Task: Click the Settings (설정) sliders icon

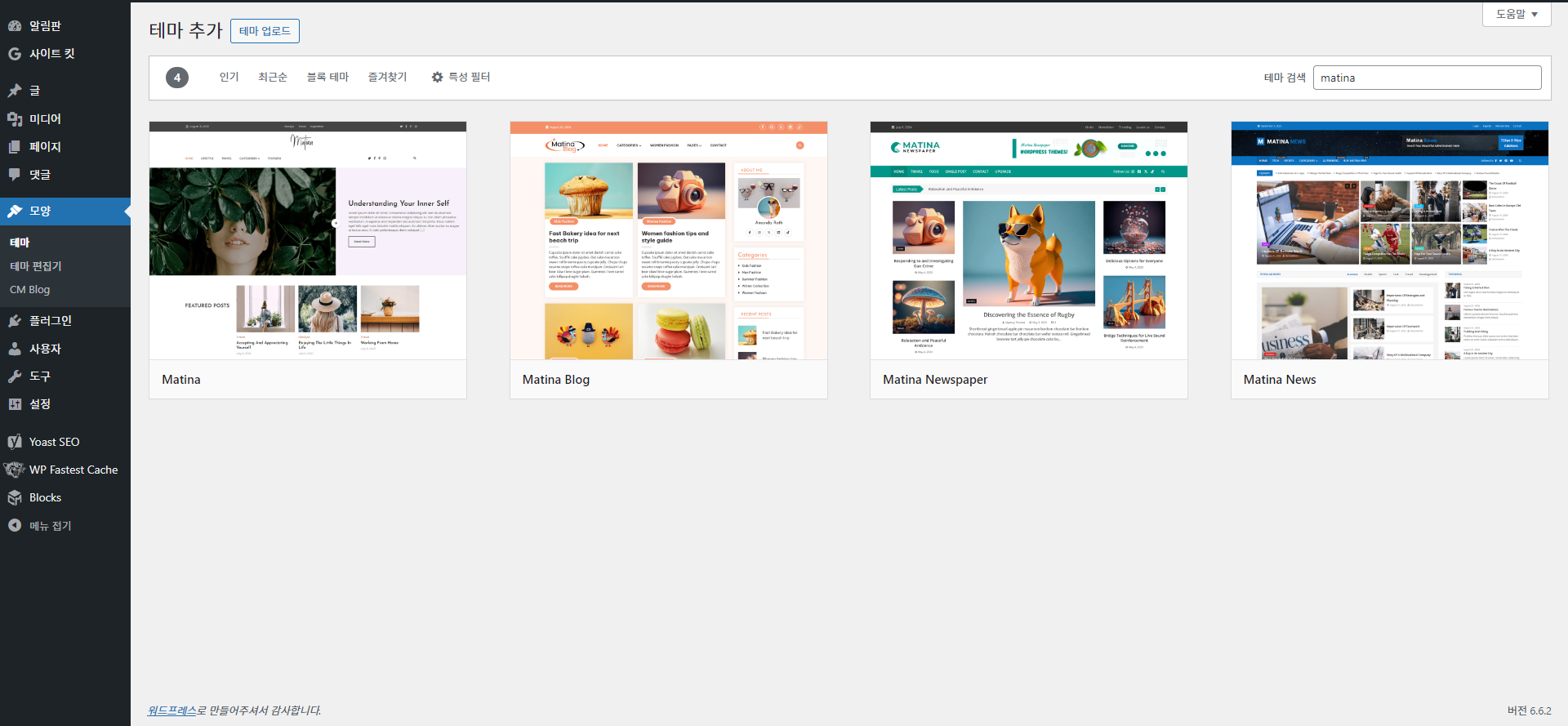Action: coord(15,404)
